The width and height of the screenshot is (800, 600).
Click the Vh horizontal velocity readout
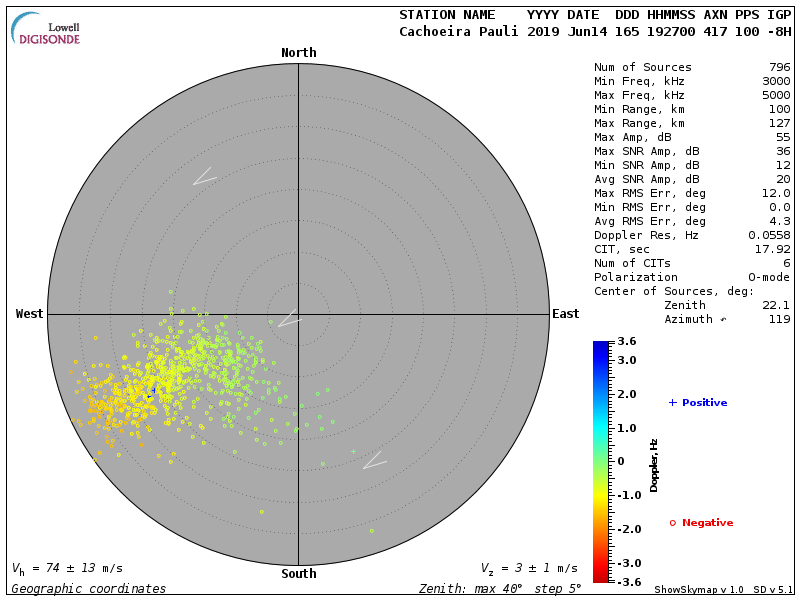tap(67, 568)
